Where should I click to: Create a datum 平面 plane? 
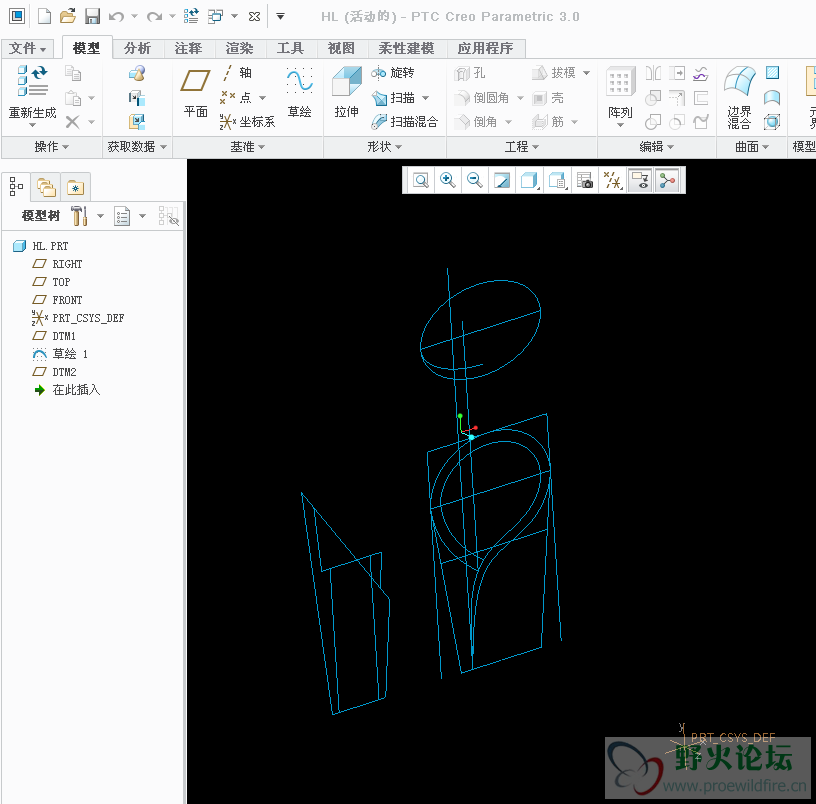196,93
